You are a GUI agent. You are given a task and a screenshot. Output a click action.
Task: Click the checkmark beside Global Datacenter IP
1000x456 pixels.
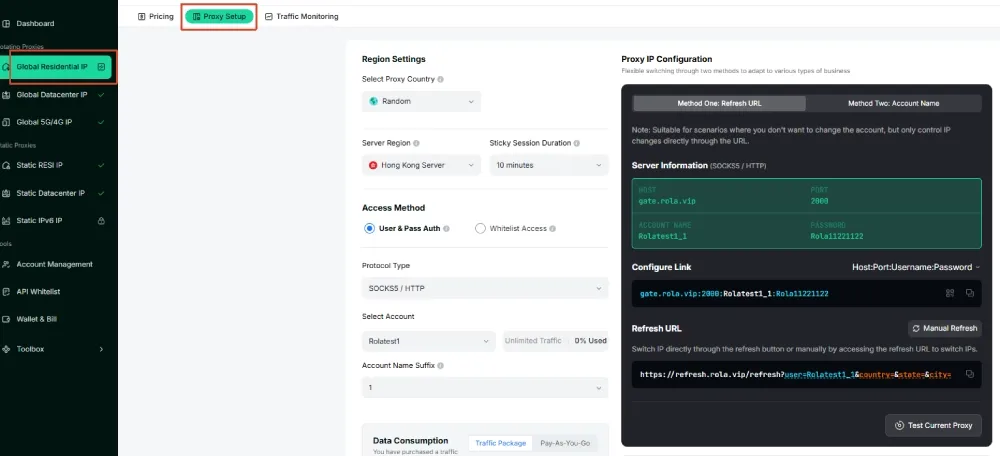tap(101, 94)
